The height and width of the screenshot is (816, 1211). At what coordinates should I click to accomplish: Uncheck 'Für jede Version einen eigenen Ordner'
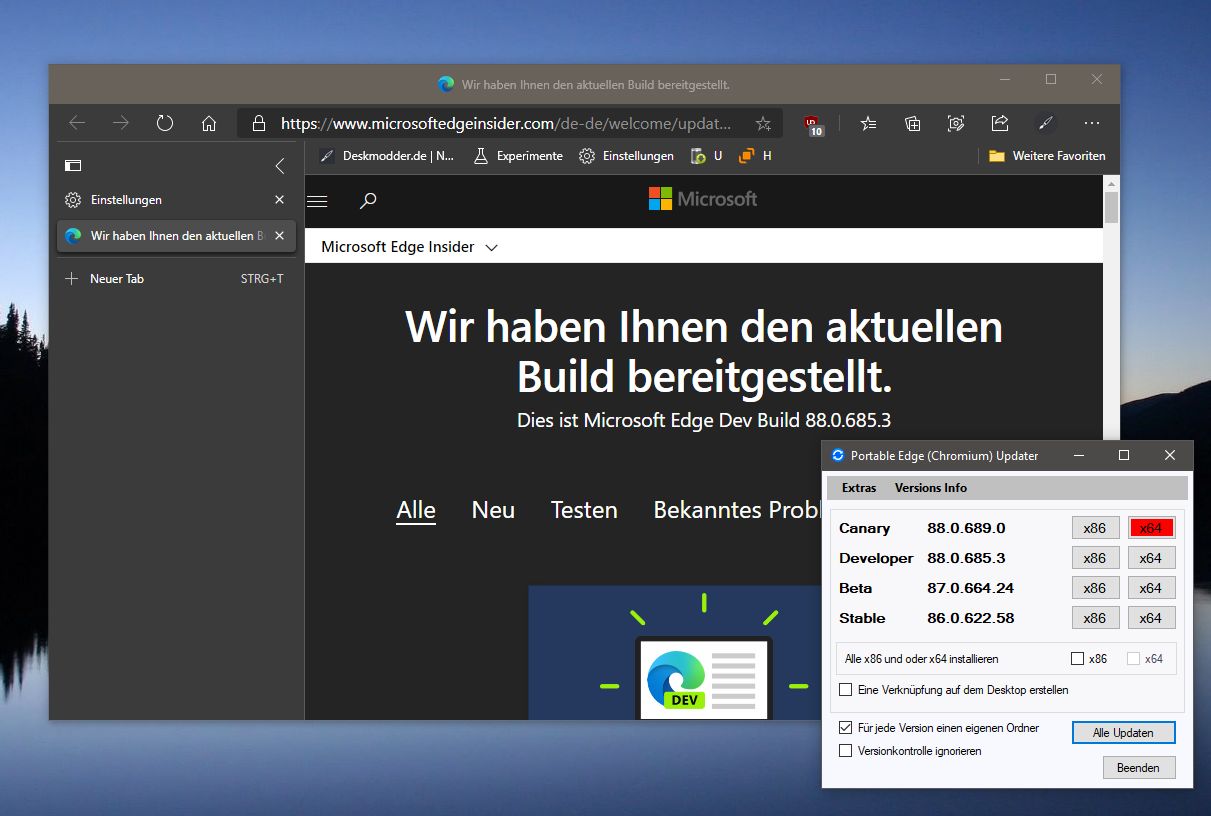[846, 728]
